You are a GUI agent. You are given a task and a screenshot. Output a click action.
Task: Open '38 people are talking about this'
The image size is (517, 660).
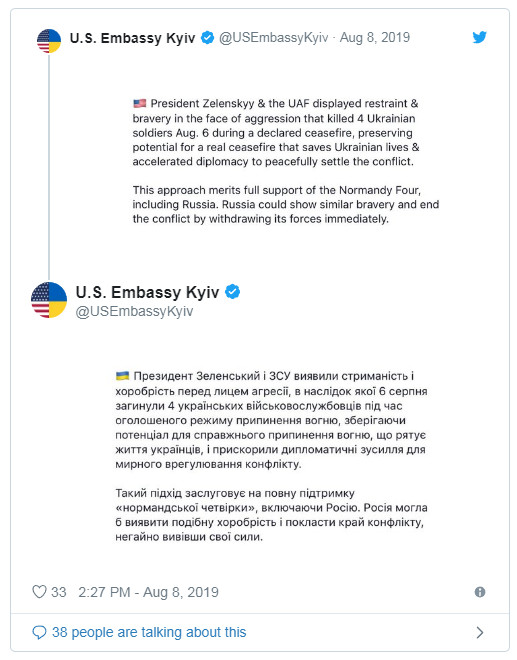149,632
